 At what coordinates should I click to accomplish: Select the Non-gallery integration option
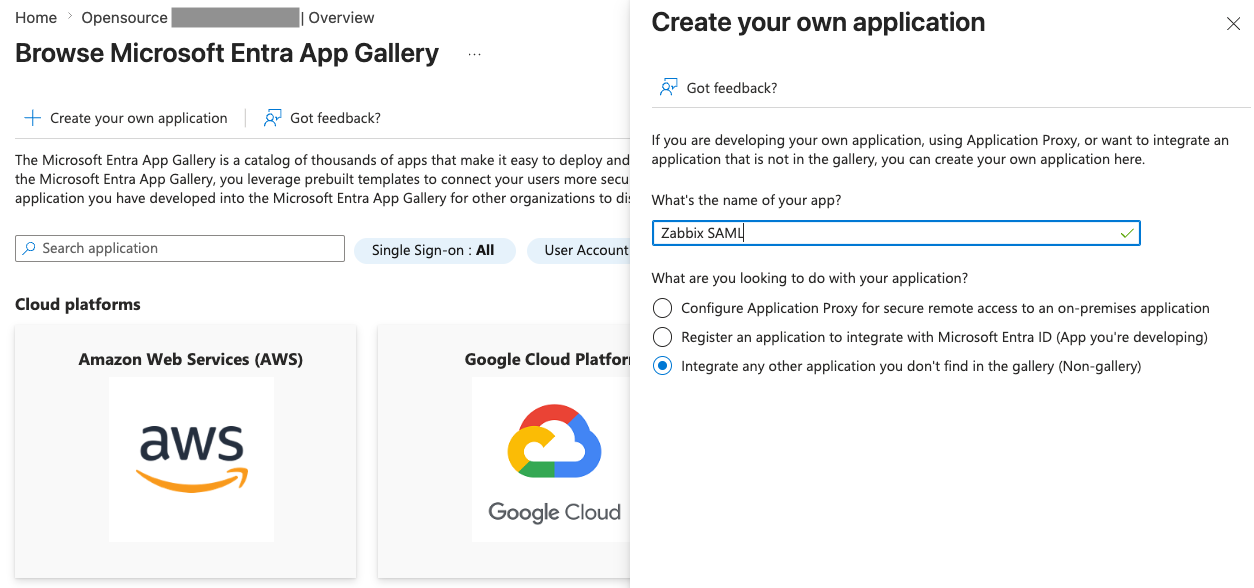[x=661, y=366]
